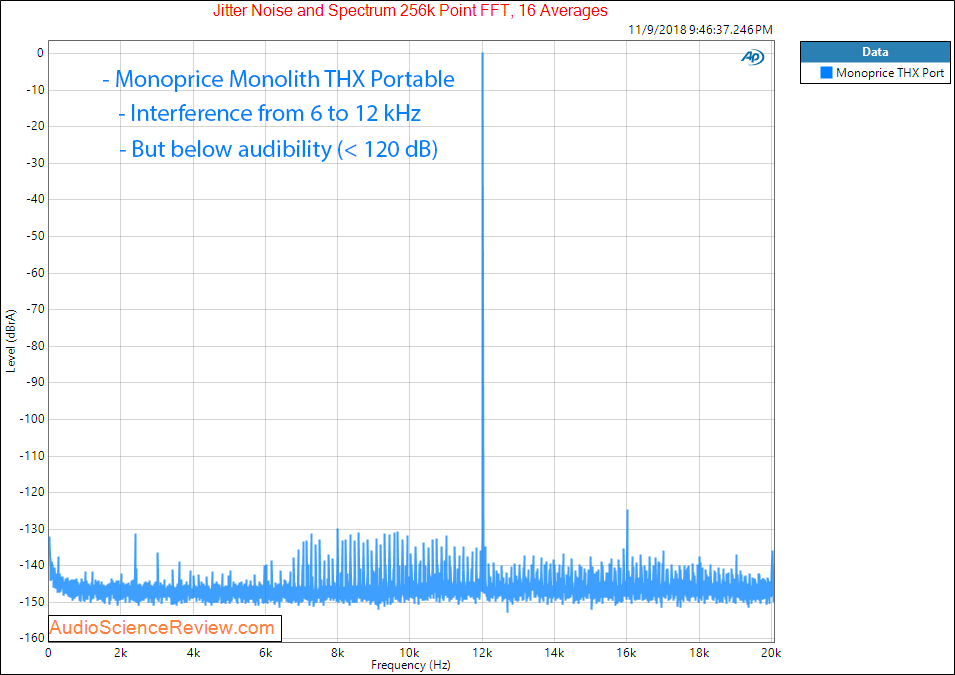The width and height of the screenshot is (955, 675).
Task: Click the timestamp "11/9/2018 9:46:37.246 PM"
Action: pyautogui.click(x=700, y=29)
